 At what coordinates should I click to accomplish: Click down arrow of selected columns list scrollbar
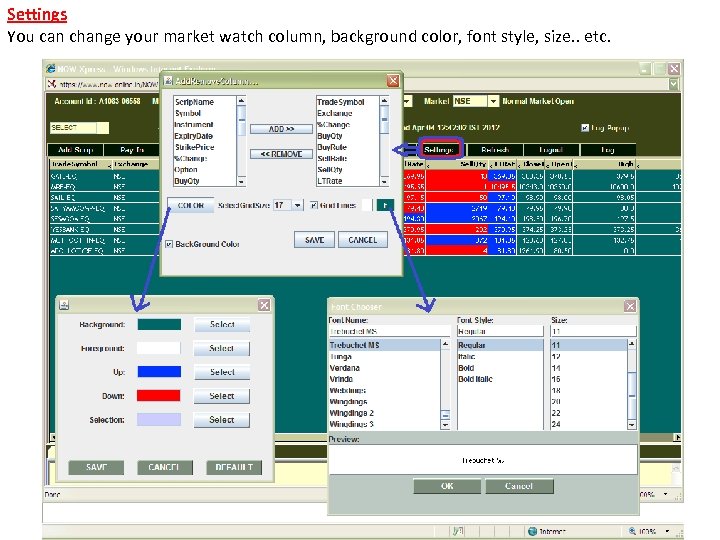click(384, 182)
